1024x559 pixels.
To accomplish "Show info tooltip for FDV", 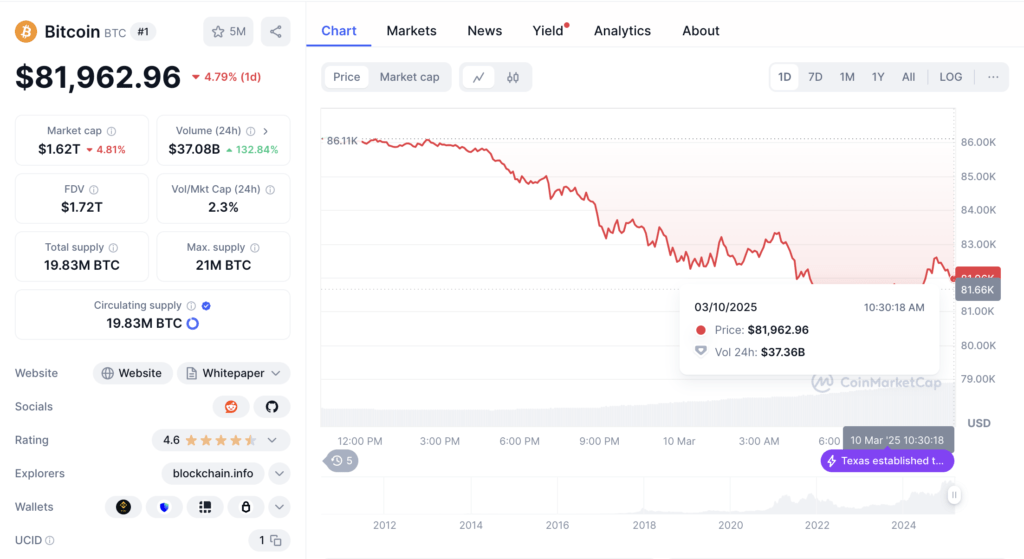I will coord(94,189).
